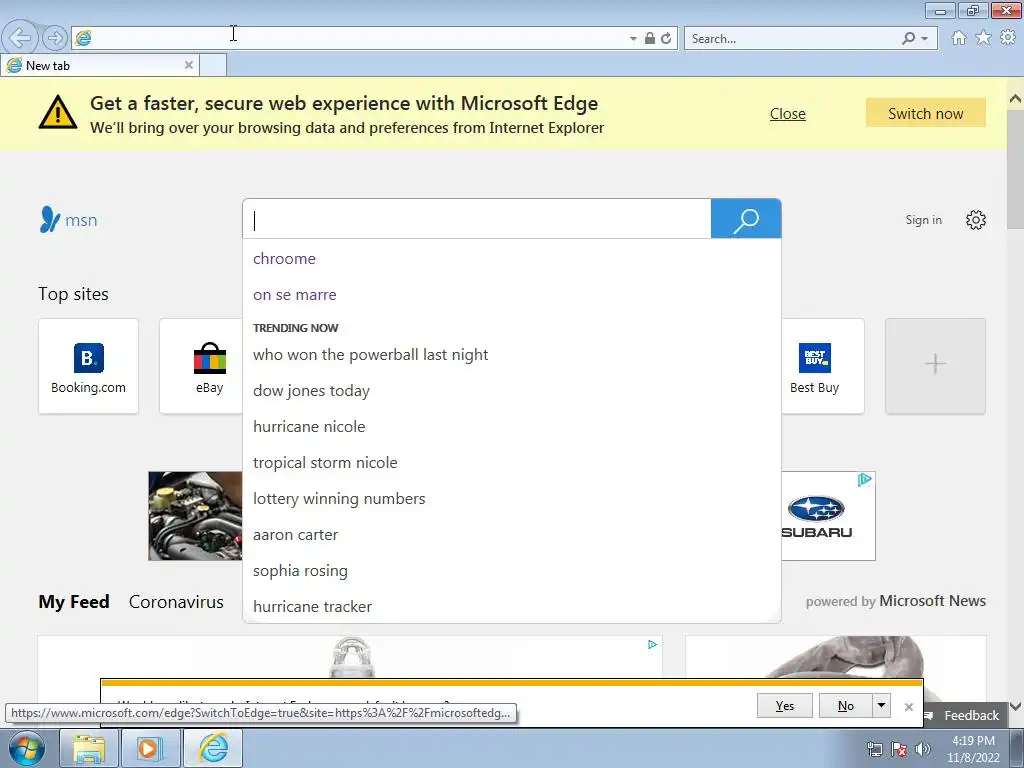The width and height of the screenshot is (1024, 768).
Task: Click Internet Explorer taskbar icon
Action: (213, 748)
